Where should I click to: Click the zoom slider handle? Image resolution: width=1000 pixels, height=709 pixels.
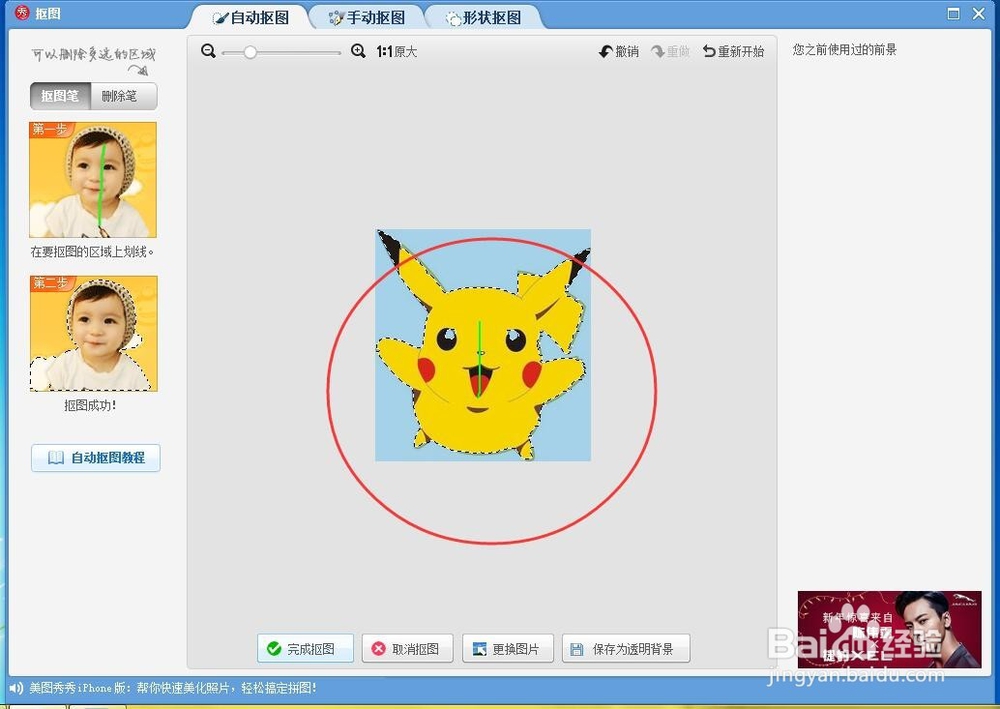(251, 52)
